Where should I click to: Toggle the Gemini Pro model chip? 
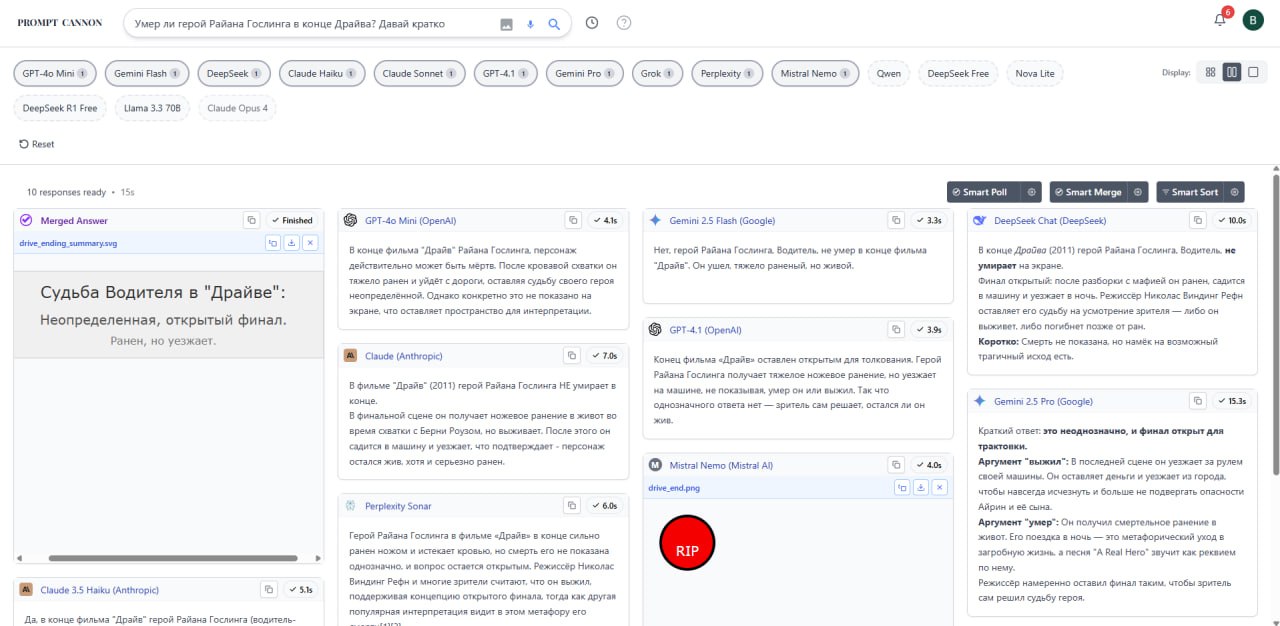[585, 73]
